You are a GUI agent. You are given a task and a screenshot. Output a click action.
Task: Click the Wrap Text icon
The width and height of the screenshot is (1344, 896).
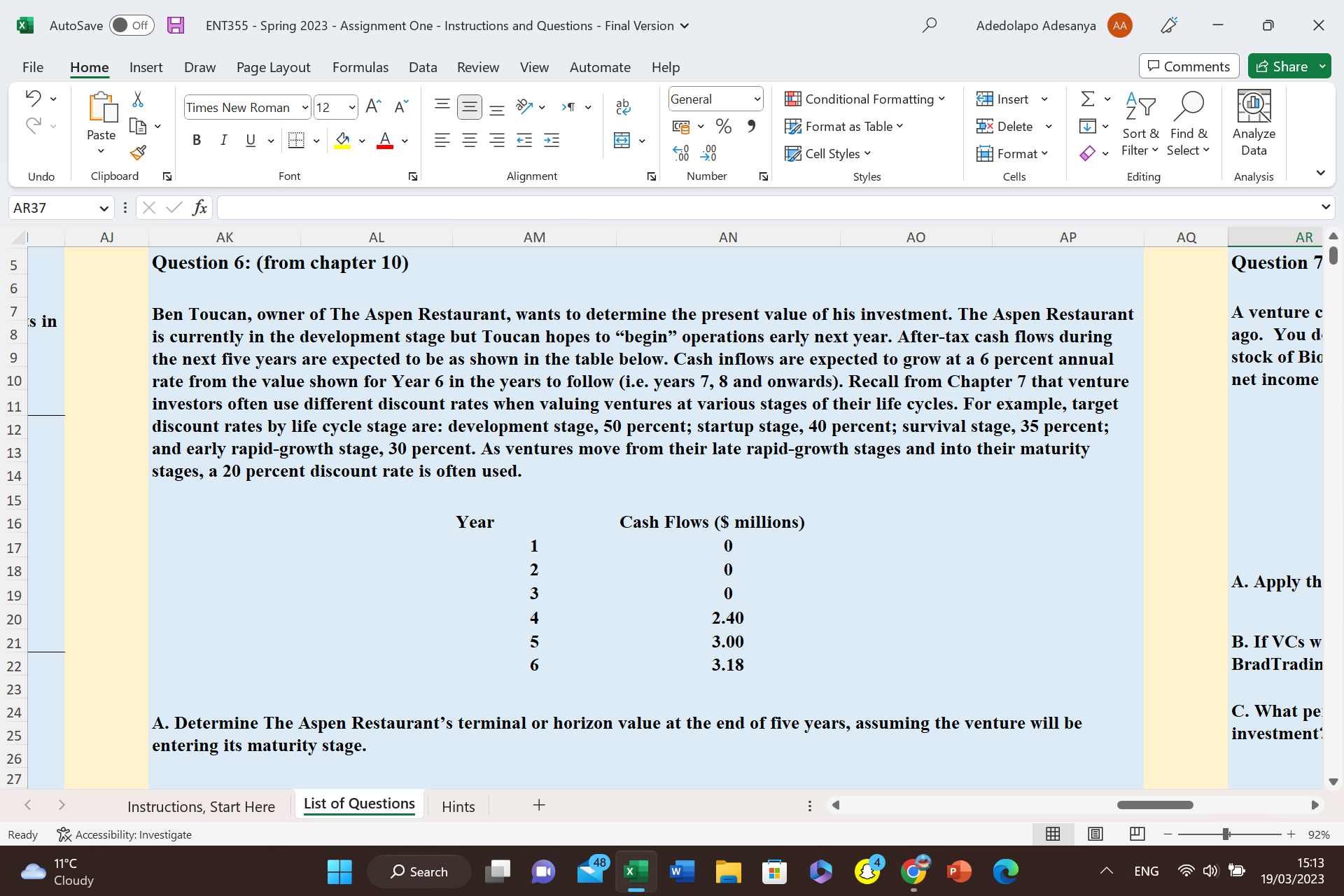point(622,106)
